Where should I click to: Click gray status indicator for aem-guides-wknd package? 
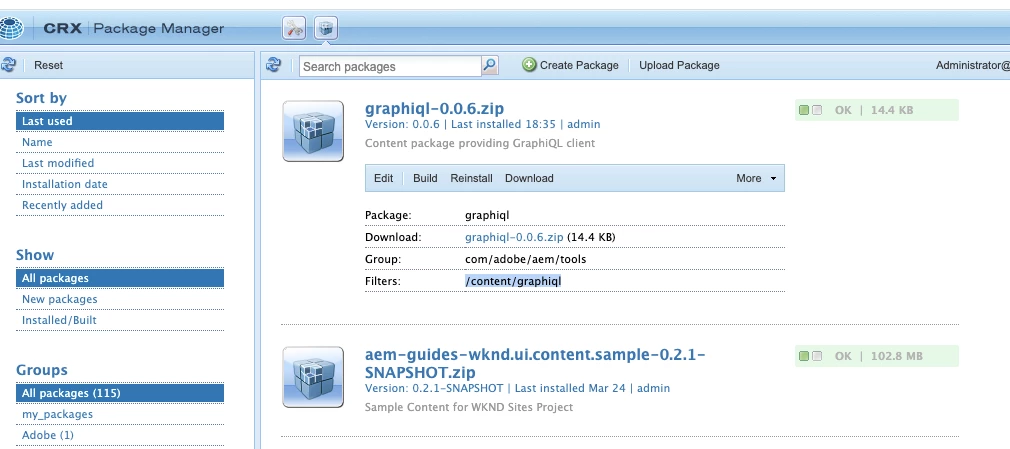tap(817, 356)
